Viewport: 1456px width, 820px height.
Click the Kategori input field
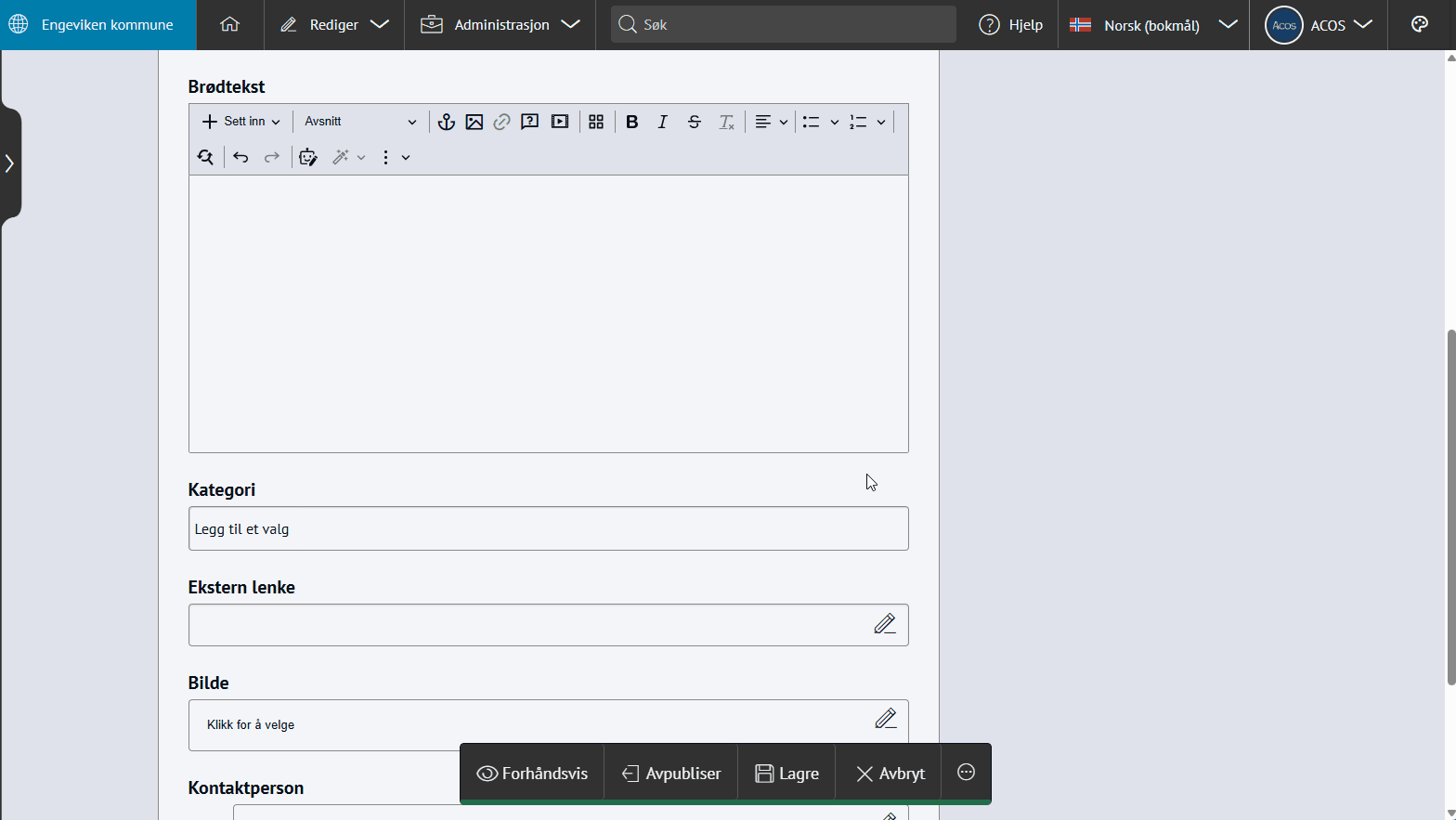[548, 529]
